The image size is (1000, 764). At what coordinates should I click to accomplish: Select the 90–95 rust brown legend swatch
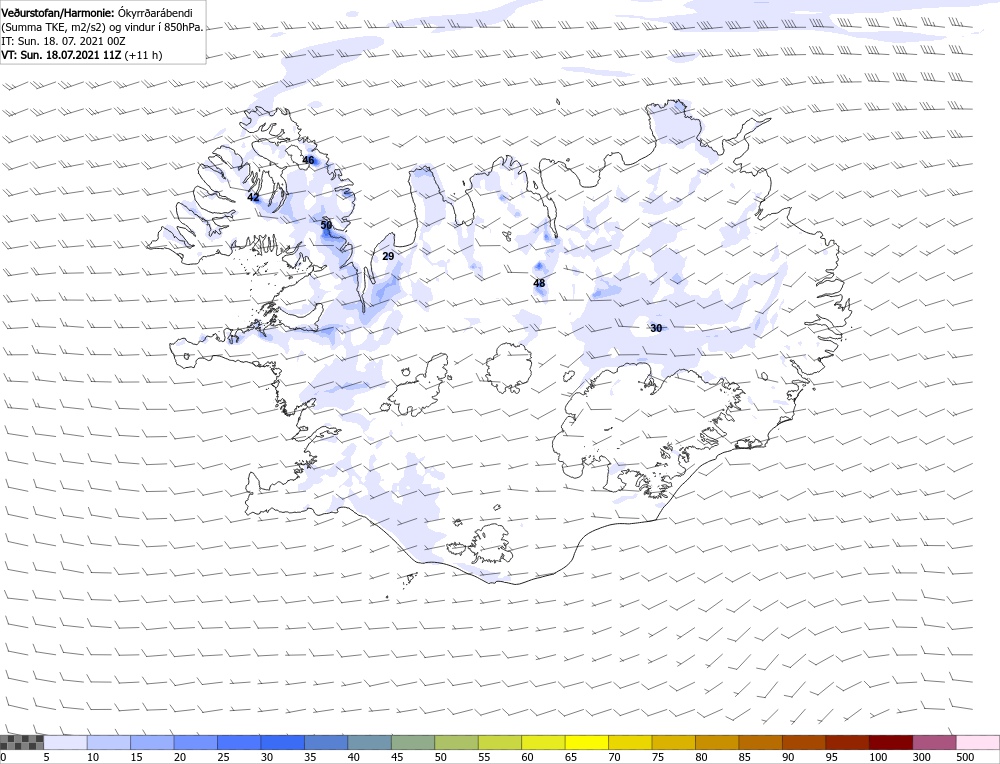[x=804, y=742]
